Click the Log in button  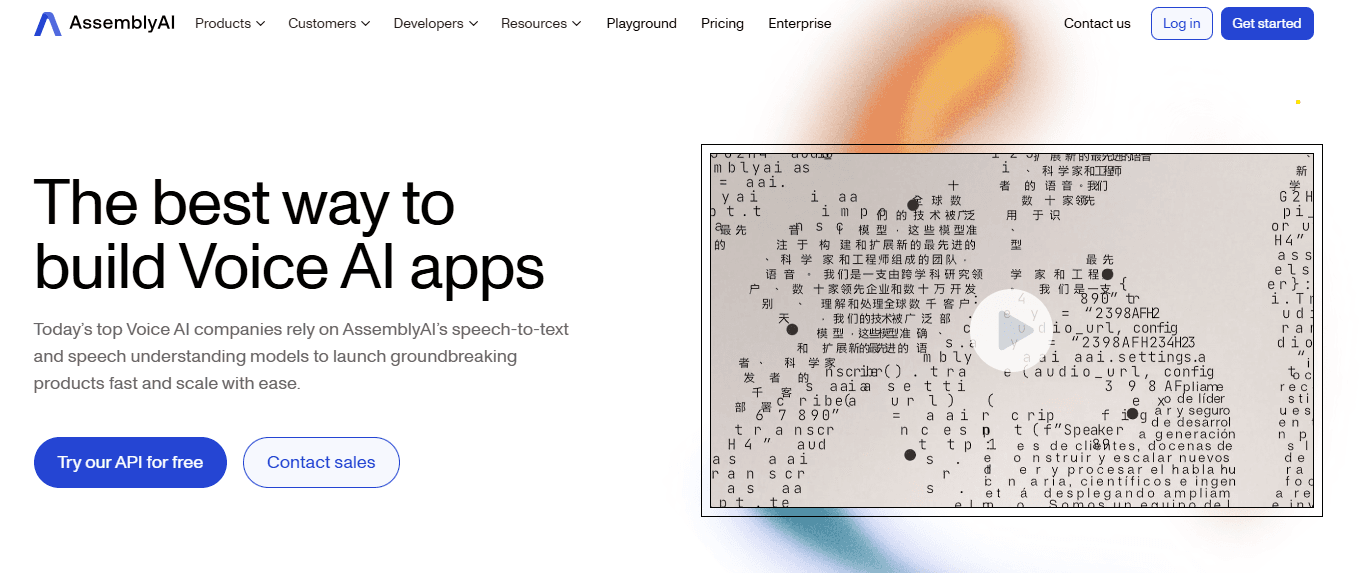[1182, 24]
